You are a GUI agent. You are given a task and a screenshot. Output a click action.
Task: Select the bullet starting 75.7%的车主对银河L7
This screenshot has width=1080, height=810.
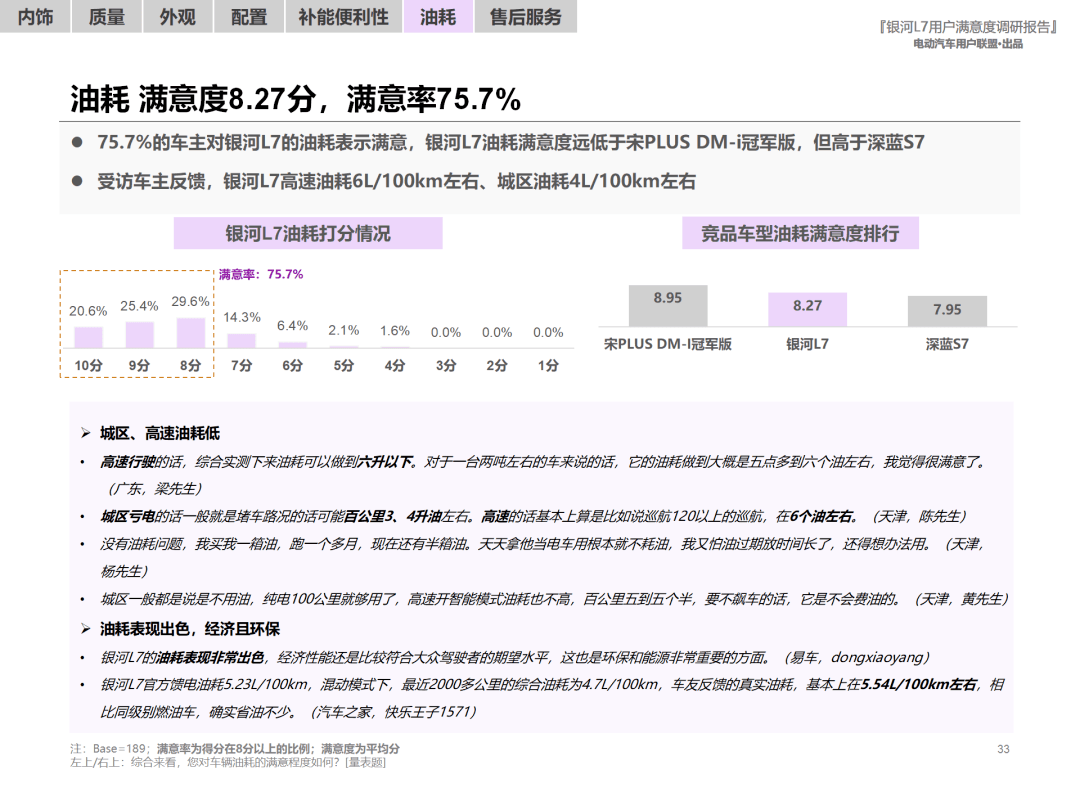click(x=510, y=143)
